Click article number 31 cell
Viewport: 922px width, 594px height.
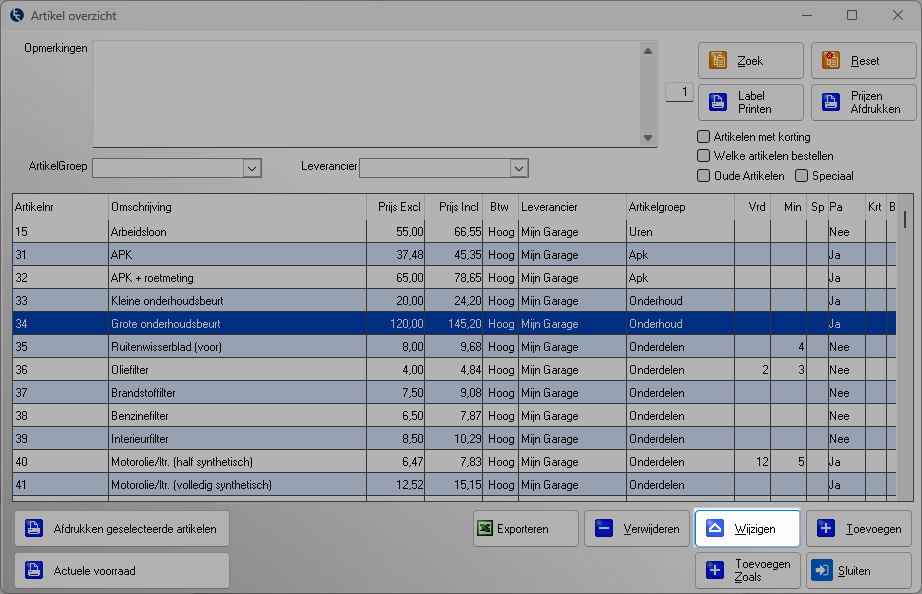tap(61, 255)
